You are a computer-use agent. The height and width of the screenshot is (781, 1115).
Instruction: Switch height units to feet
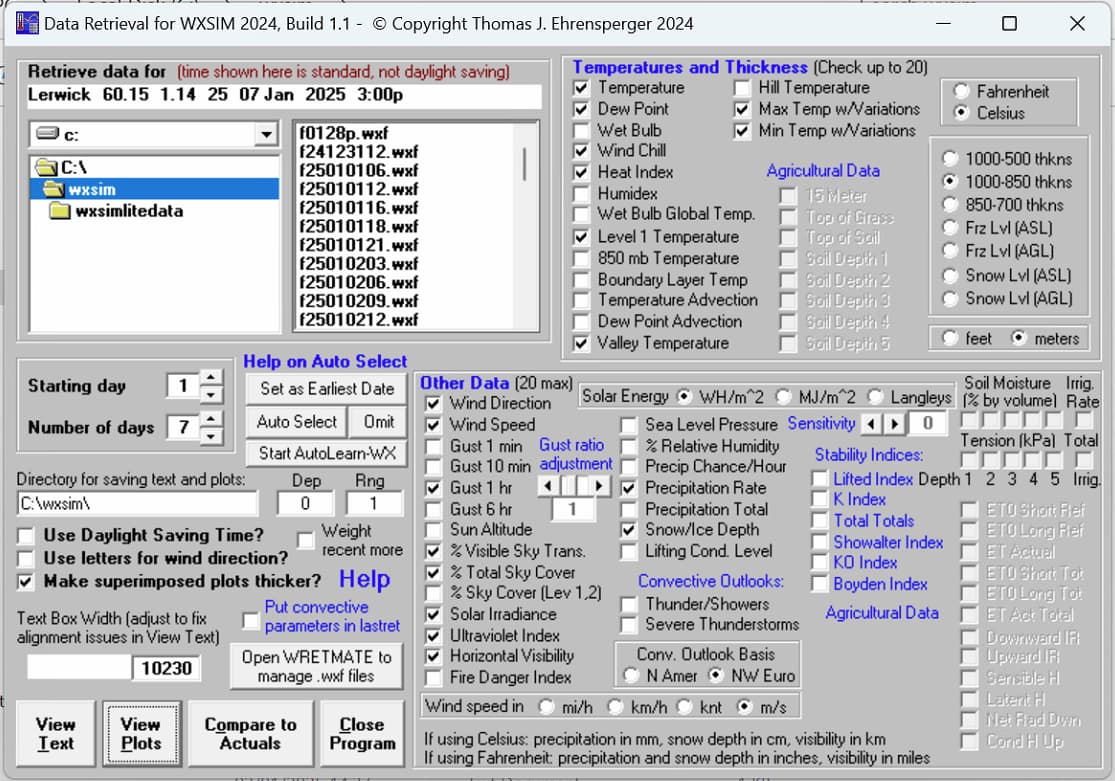950,339
